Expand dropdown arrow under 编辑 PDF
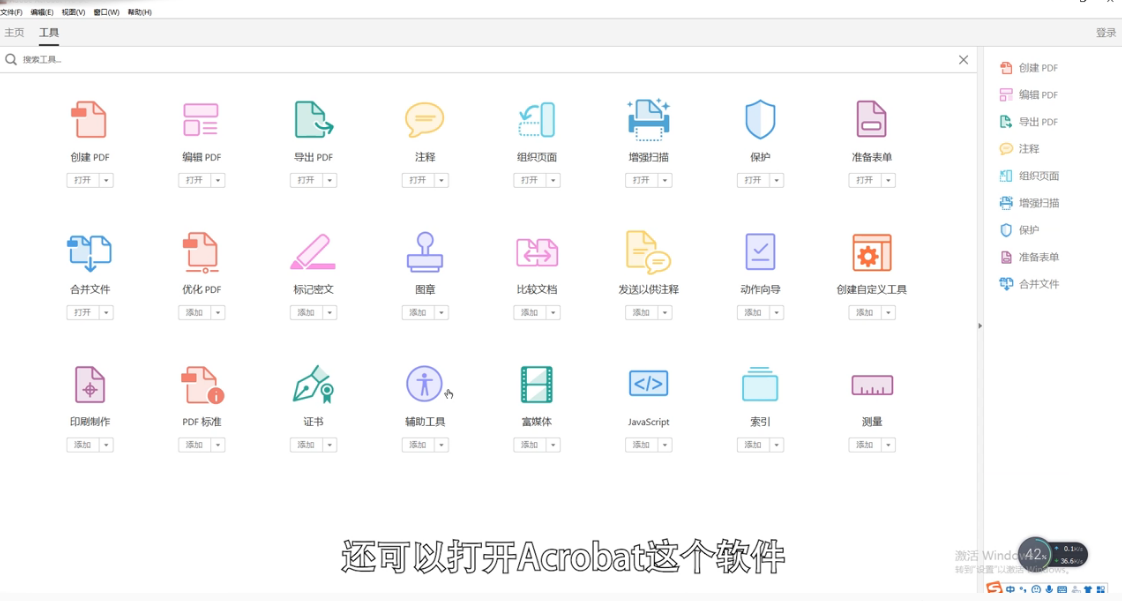The width and height of the screenshot is (1122, 601). tap(218, 180)
